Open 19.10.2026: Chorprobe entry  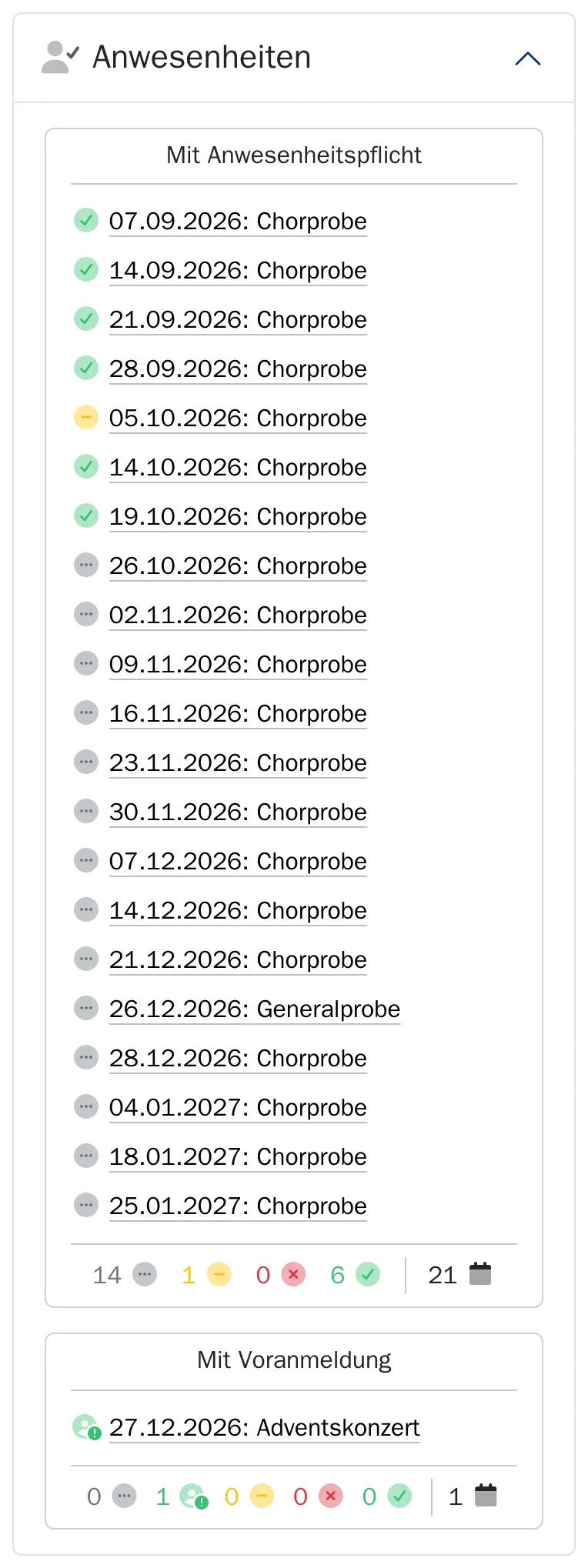[x=238, y=516]
